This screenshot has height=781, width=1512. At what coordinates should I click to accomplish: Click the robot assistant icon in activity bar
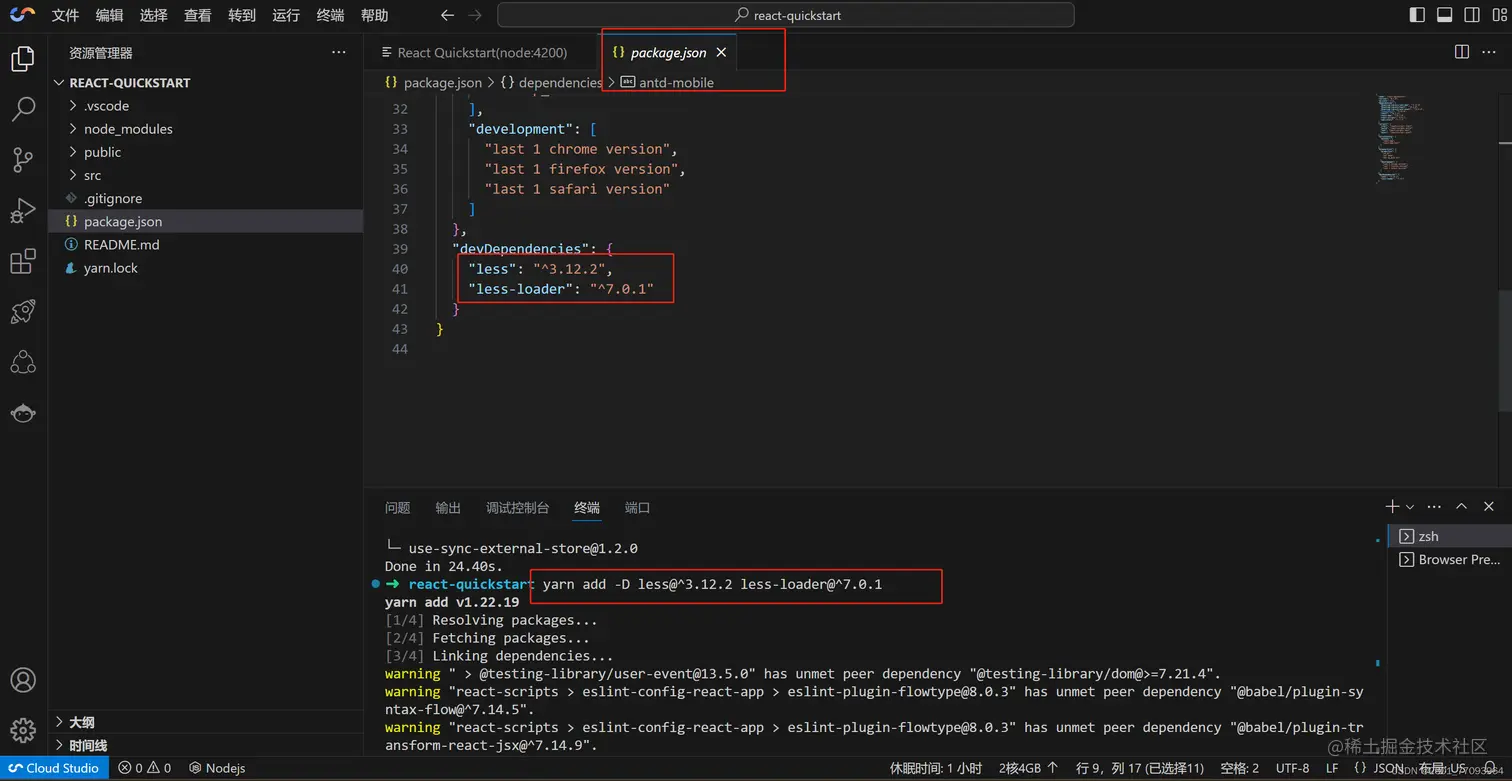(22, 413)
